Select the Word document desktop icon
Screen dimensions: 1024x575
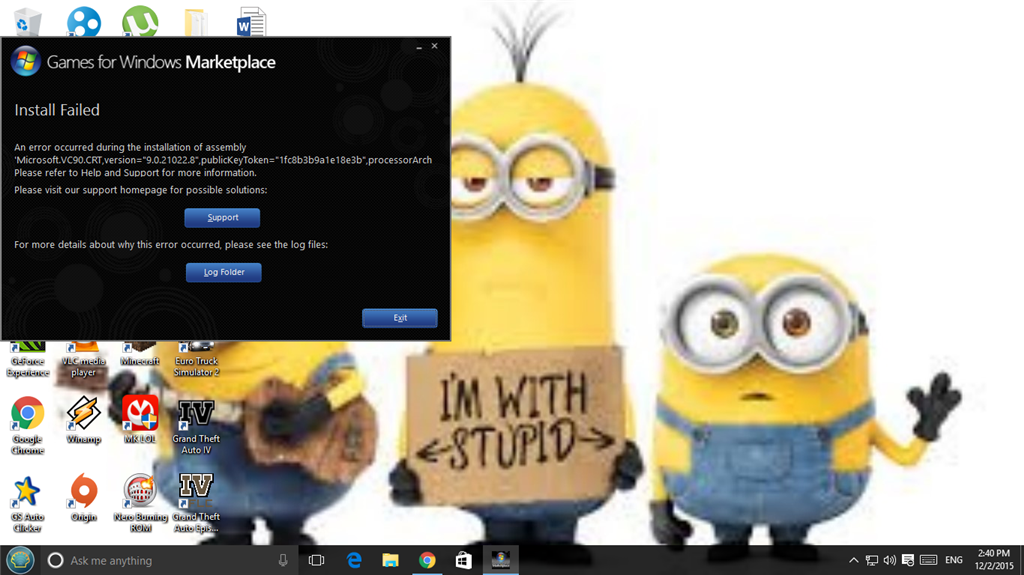[x=251, y=22]
